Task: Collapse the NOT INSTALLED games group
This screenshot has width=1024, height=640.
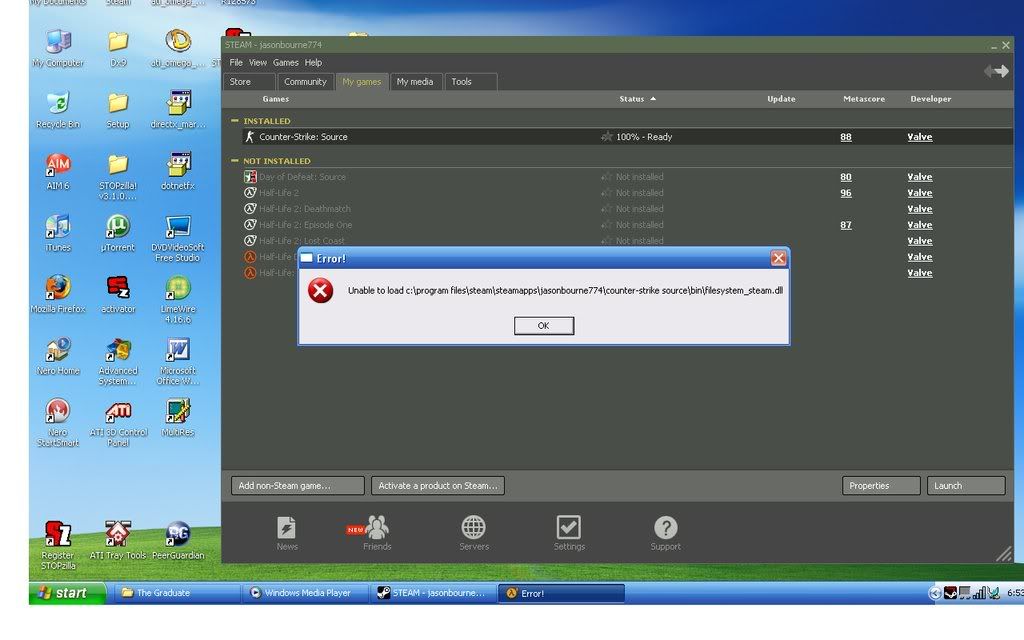Action: pyautogui.click(x=234, y=161)
